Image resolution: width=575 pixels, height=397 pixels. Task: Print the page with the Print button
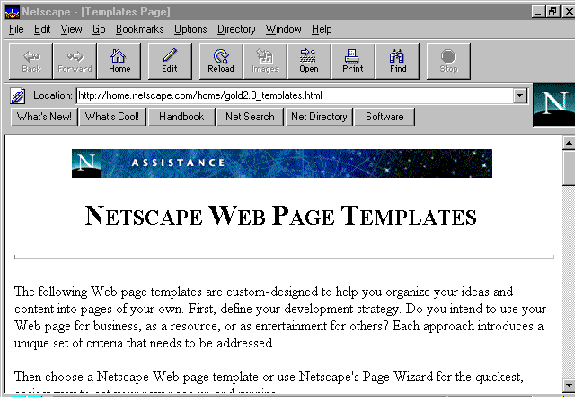tap(353, 61)
